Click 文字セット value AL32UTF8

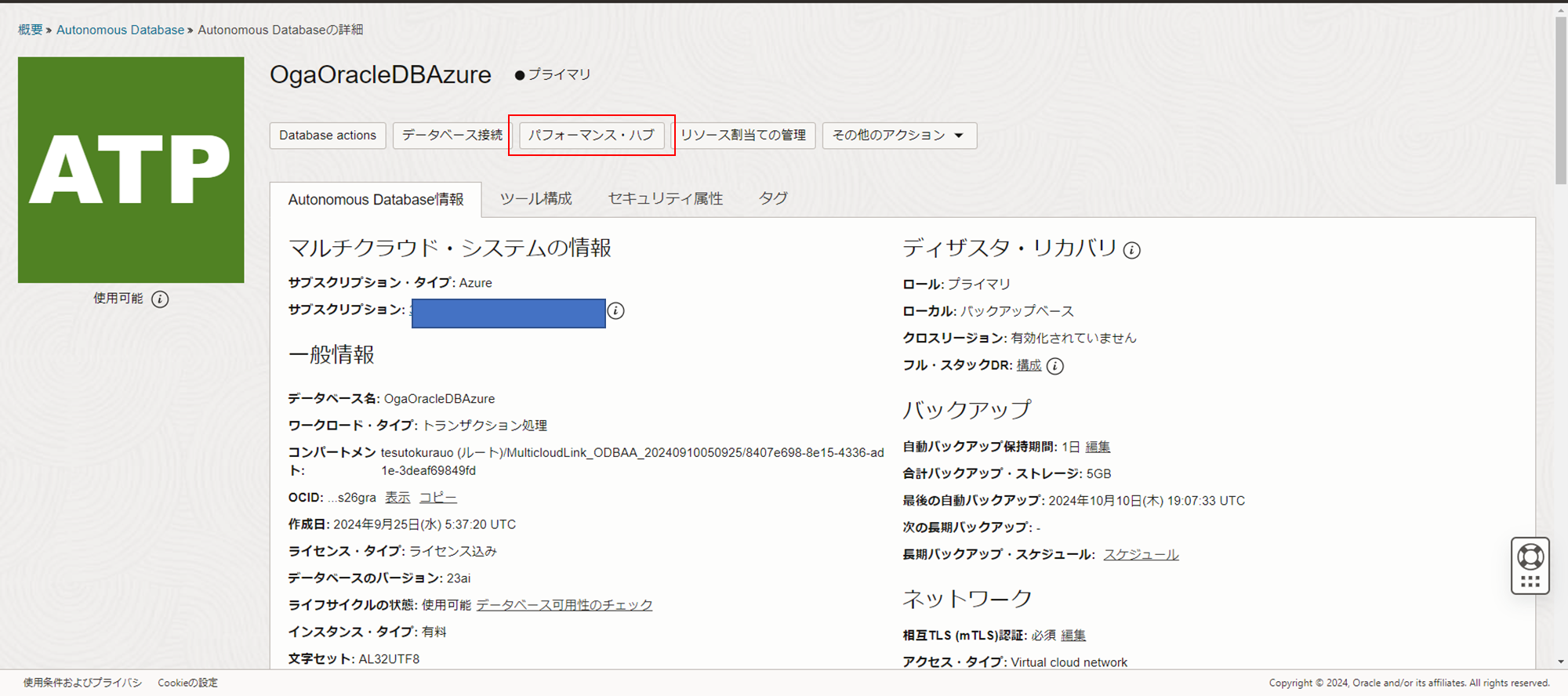coord(389,659)
